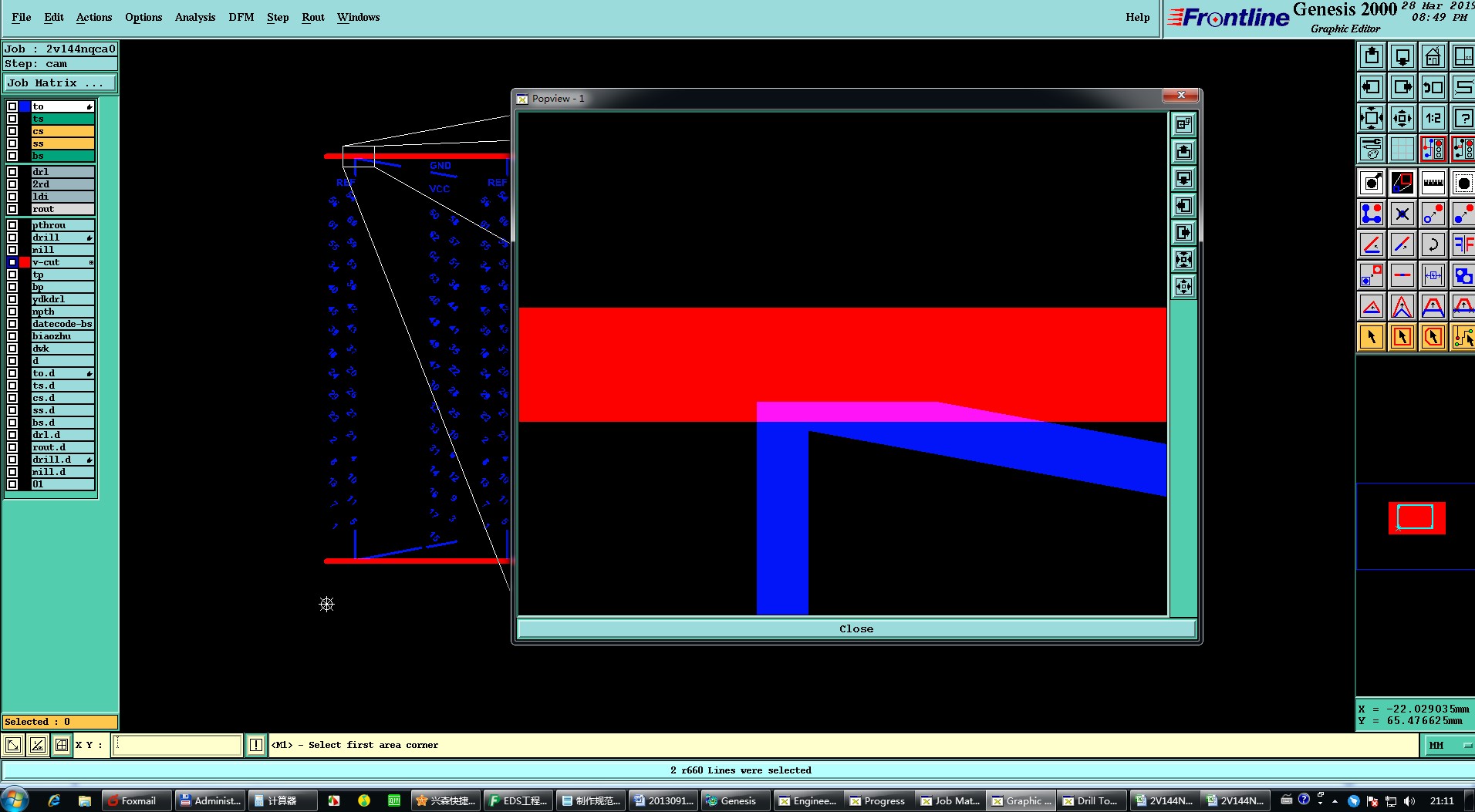The height and width of the screenshot is (812, 1475).
Task: Toggle the grid display icon
Action: [1402, 148]
